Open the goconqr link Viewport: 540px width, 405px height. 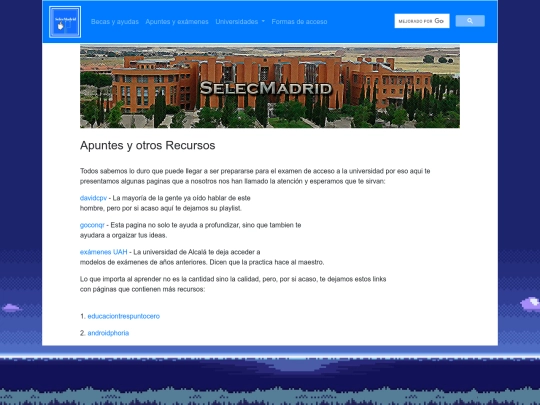[92, 225]
